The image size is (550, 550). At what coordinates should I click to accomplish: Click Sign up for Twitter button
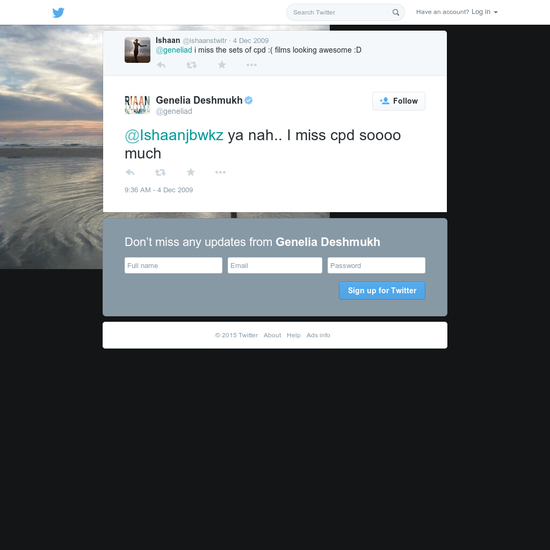tap(382, 290)
